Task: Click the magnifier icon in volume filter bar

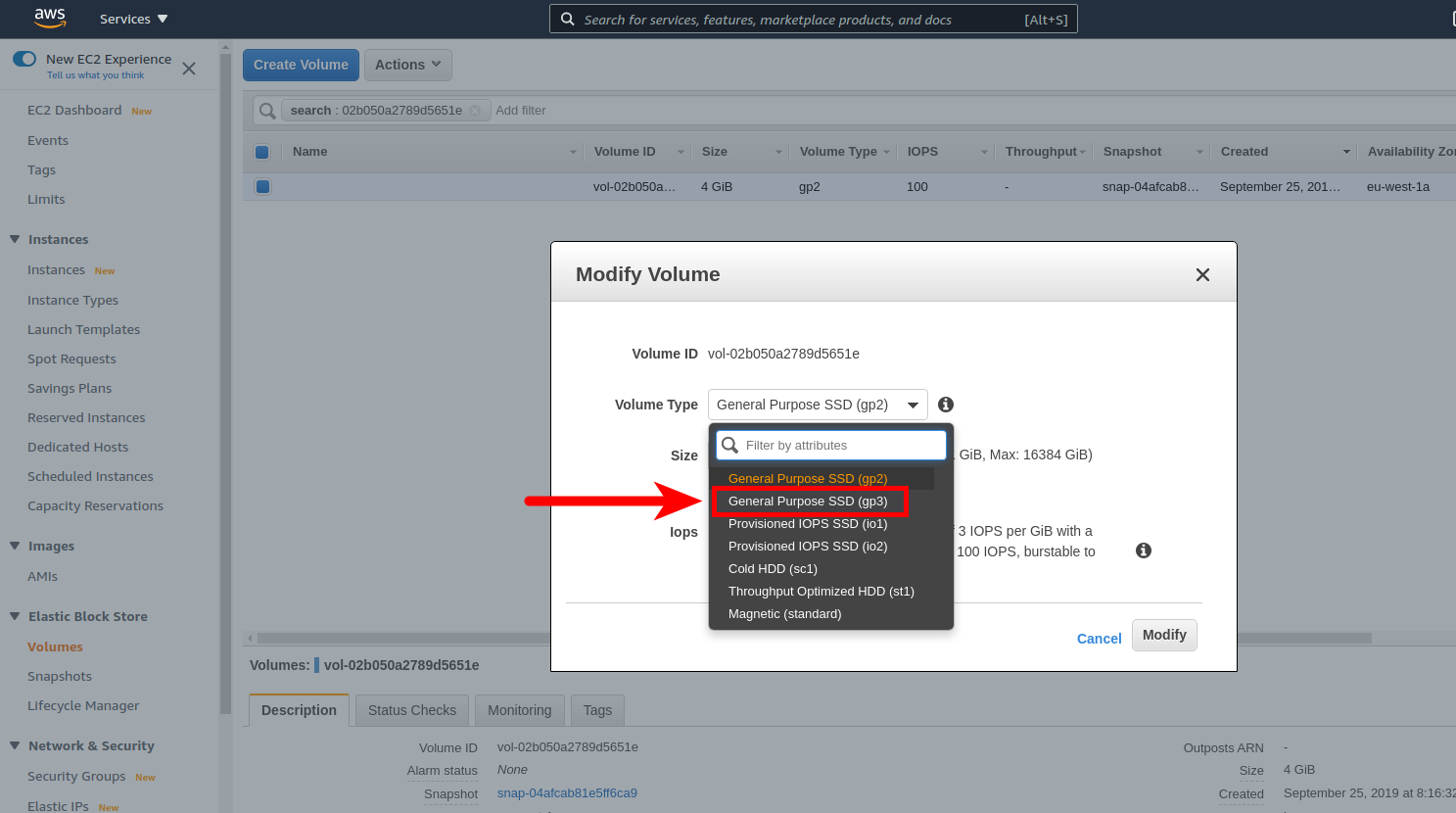Action: tap(267, 111)
